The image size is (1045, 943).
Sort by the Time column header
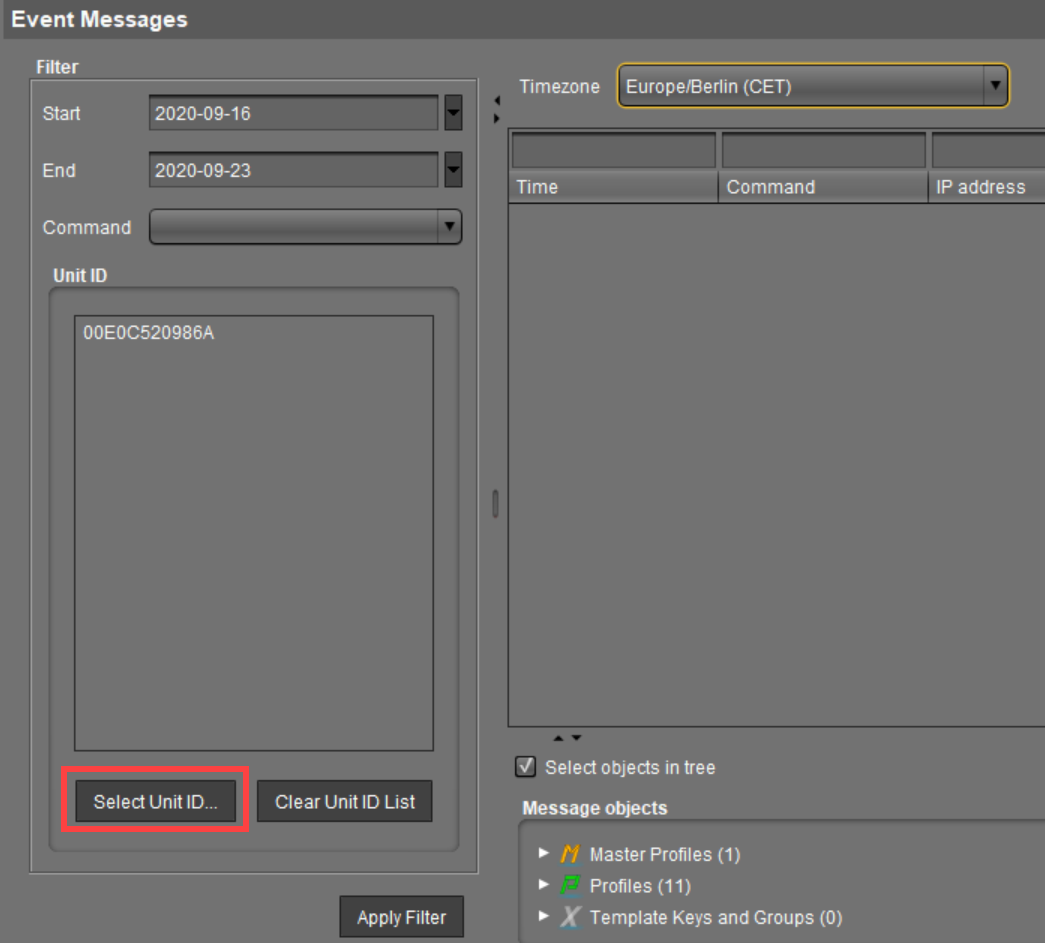click(612, 187)
